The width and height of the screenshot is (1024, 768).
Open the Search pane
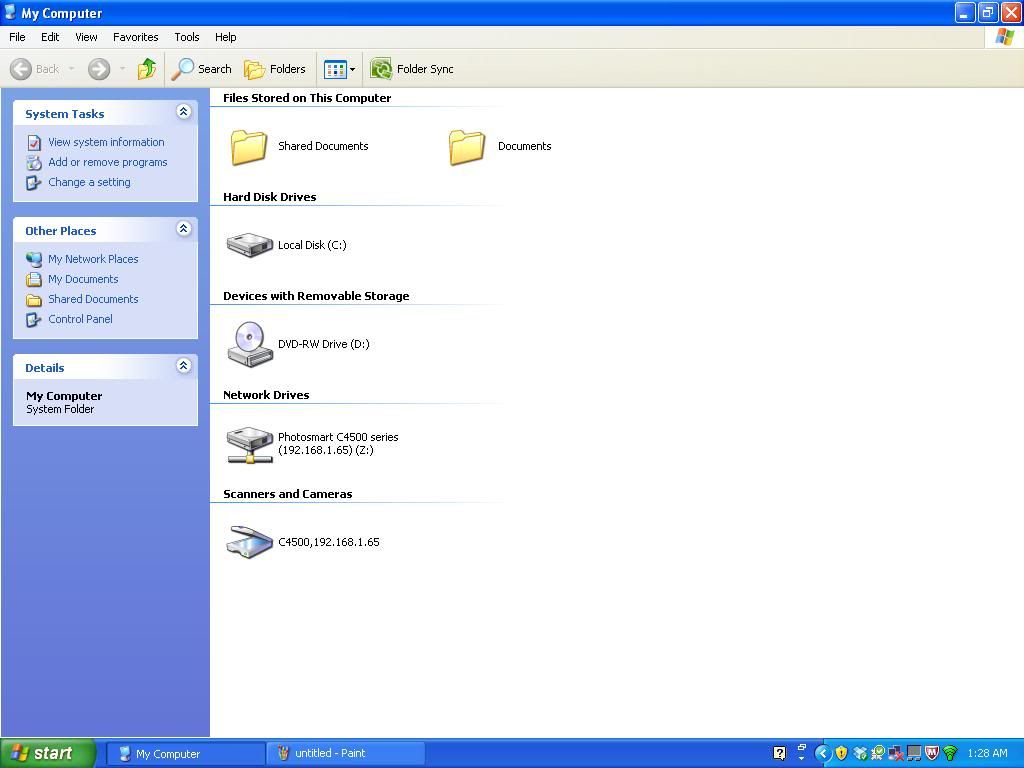point(202,69)
